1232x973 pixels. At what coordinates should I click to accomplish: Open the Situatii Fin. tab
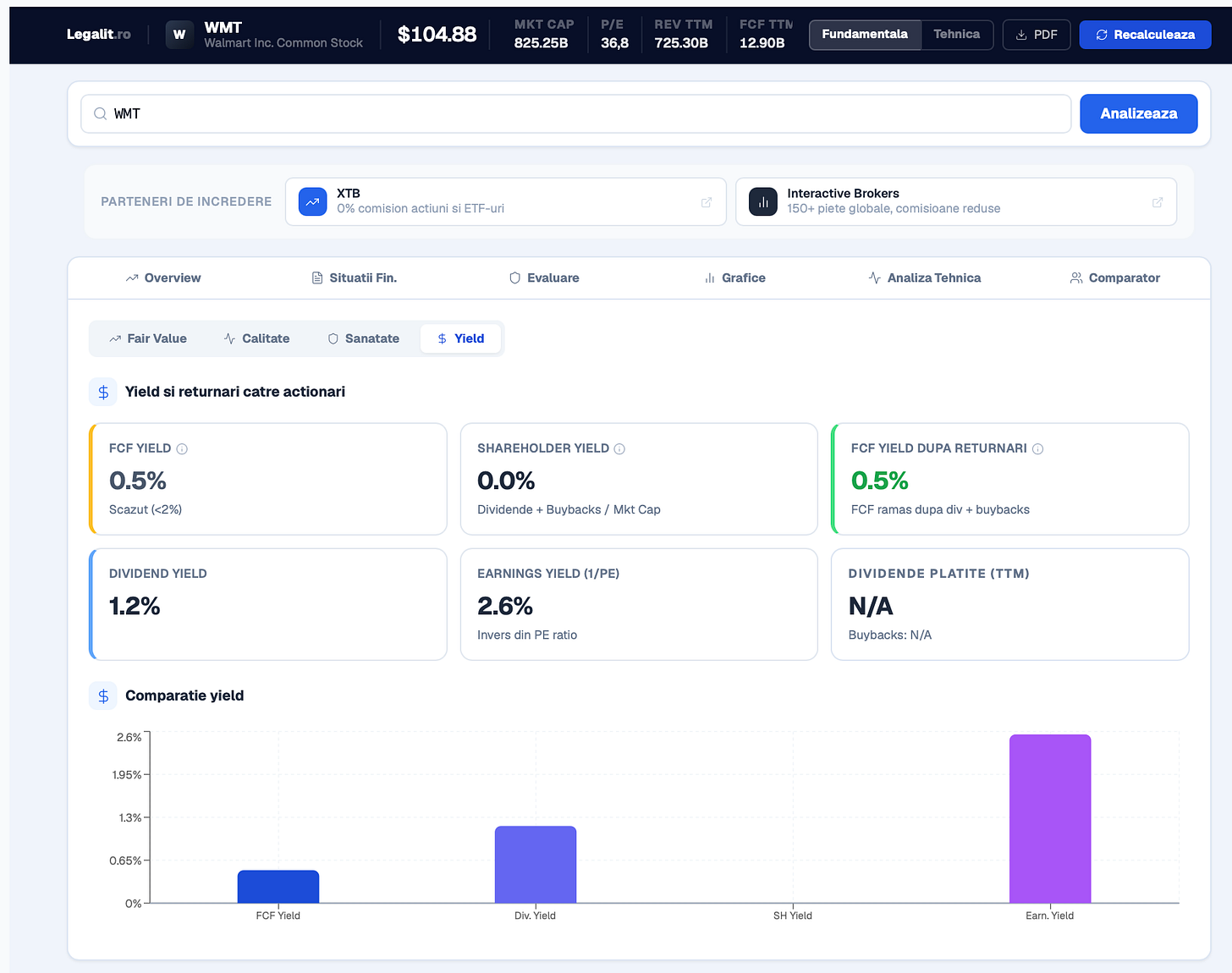[x=355, y=278]
